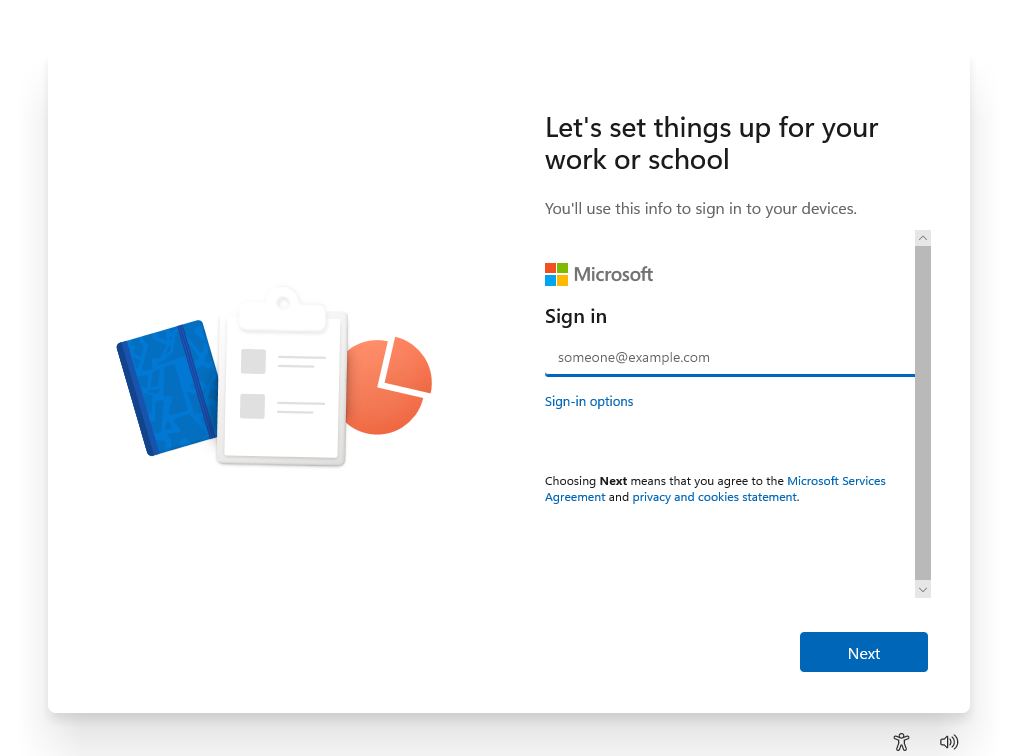Click the vertical scrollbar thumb
This screenshot has height=756, width=1016.
click(x=923, y=413)
